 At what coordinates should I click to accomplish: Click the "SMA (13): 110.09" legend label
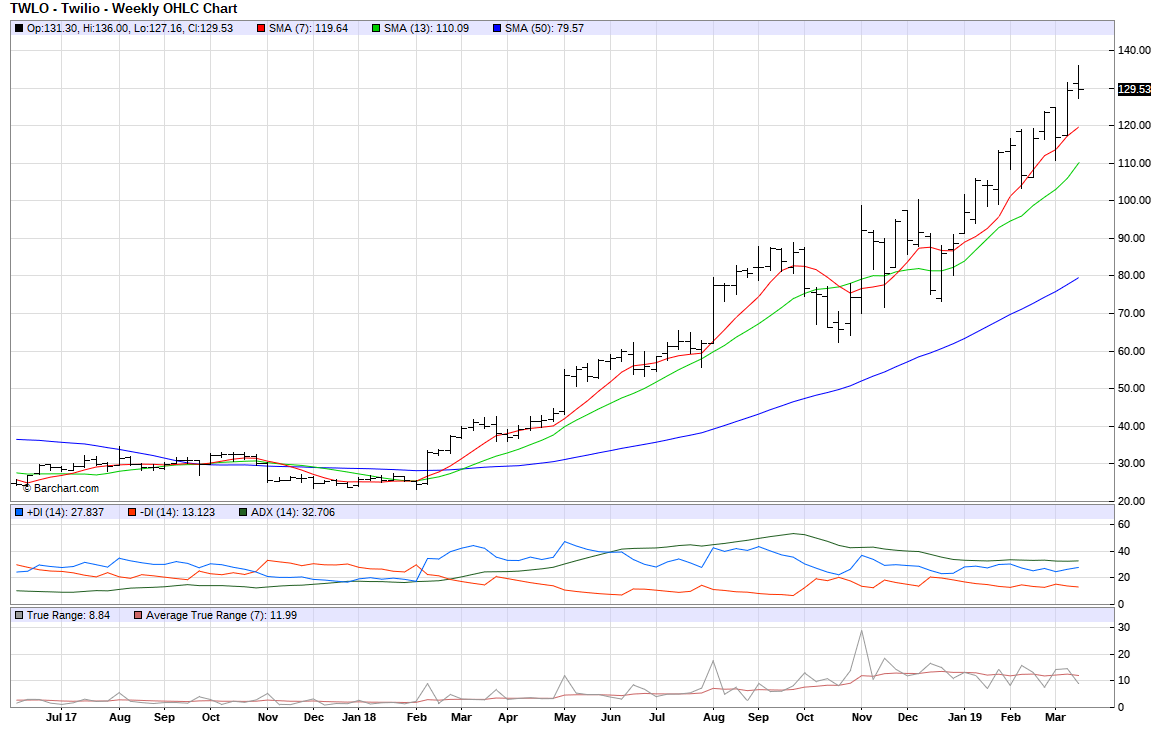coord(426,29)
